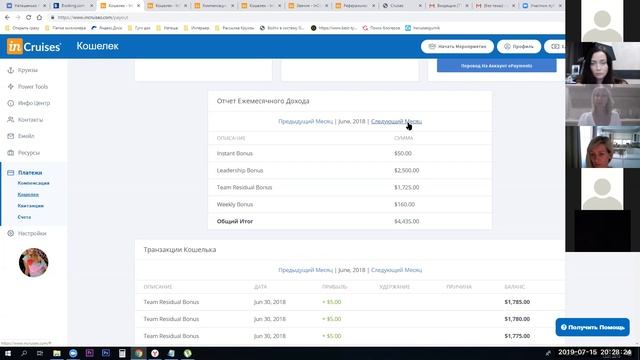This screenshot has height=360, width=640.
Task: Open File Explorer from taskbar
Action: point(57,353)
